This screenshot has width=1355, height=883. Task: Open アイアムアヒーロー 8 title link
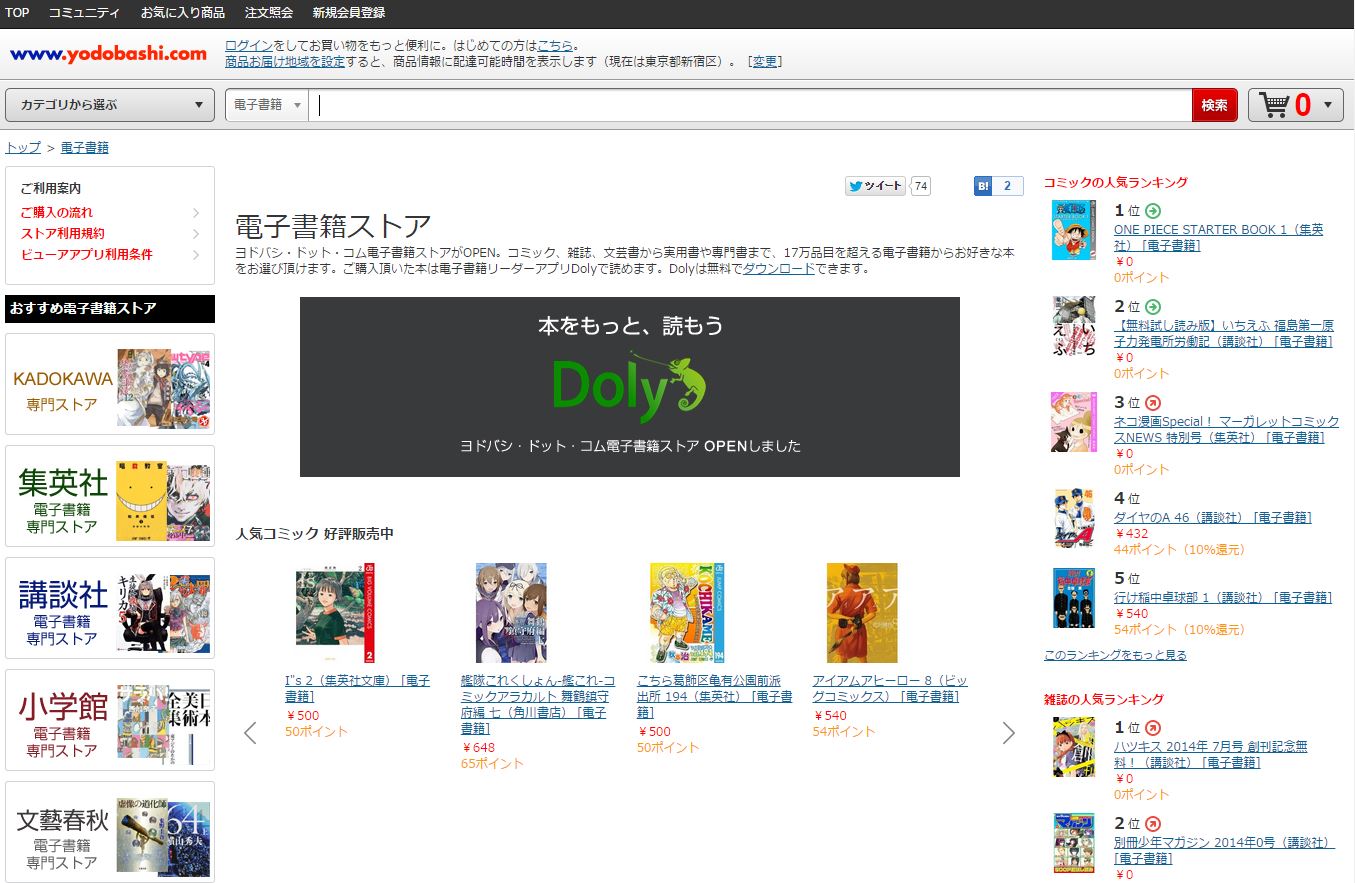click(890, 688)
